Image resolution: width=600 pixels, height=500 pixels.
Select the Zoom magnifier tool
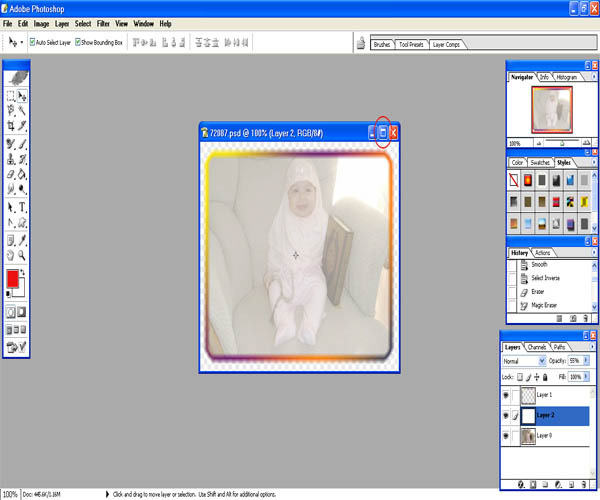point(22,255)
